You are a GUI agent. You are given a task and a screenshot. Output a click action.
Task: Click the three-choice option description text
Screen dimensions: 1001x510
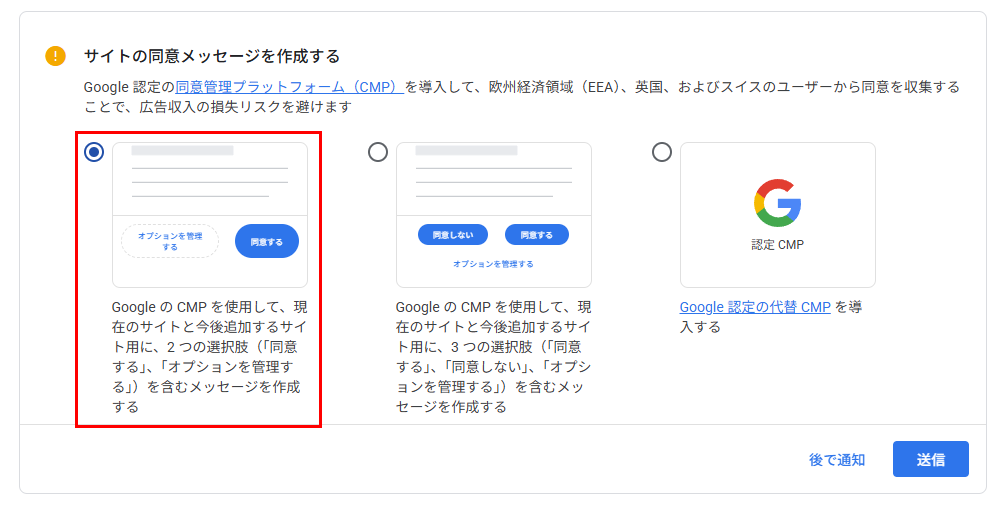[x=493, y=357]
